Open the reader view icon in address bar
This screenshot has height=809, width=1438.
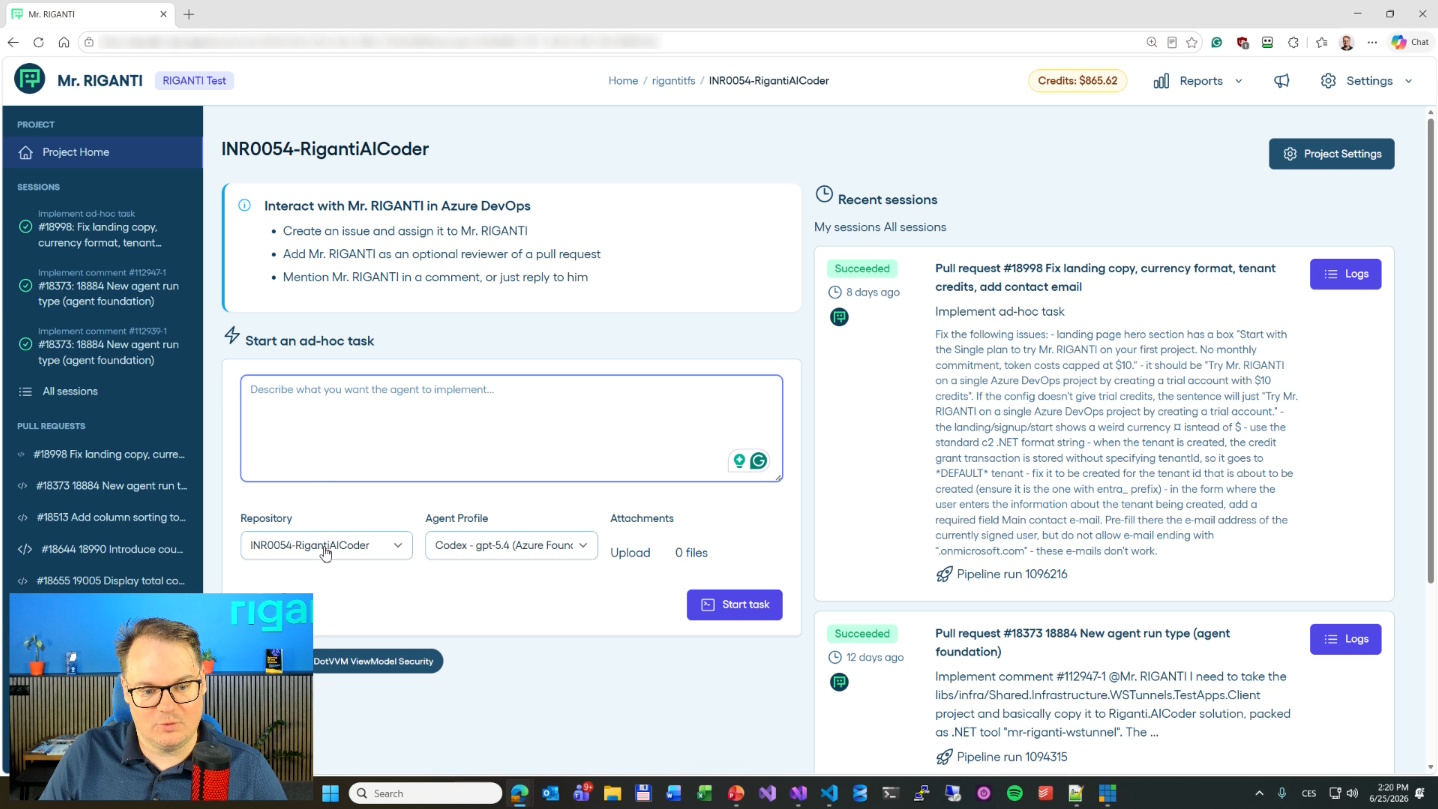point(1172,42)
